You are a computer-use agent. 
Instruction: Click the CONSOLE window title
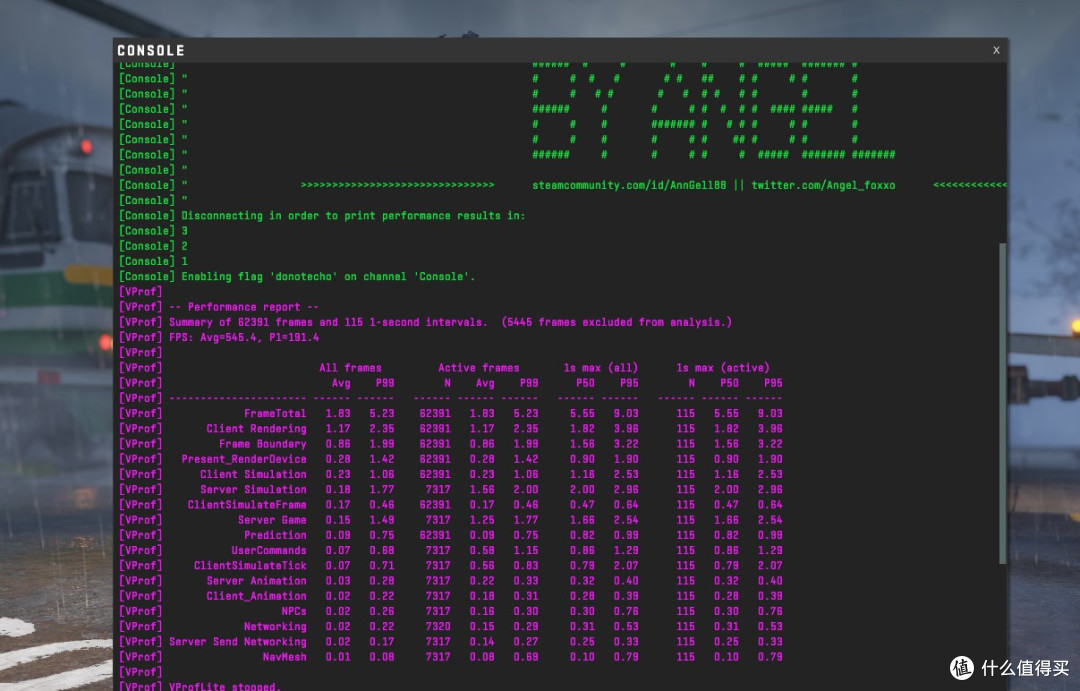tap(151, 50)
